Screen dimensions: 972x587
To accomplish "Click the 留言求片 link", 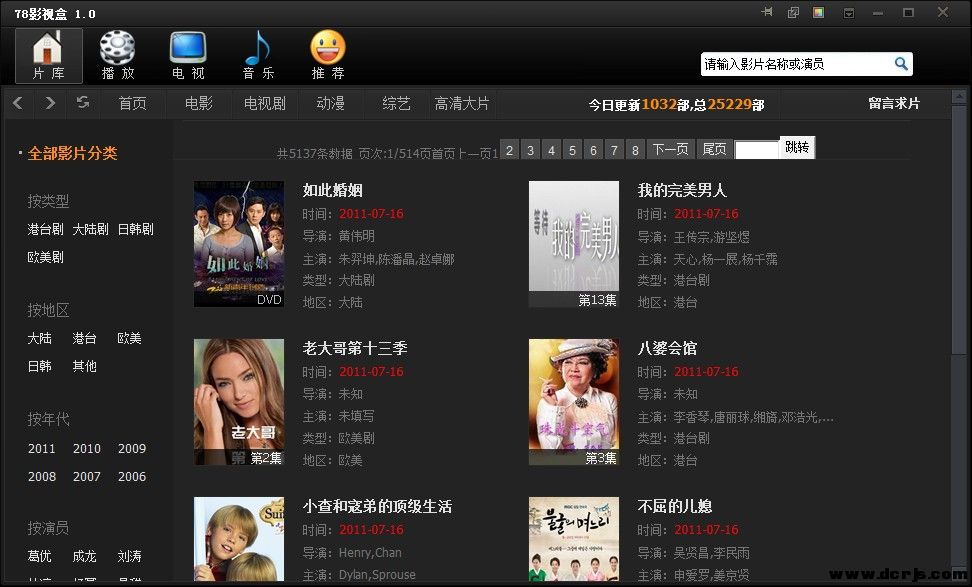I will click(894, 104).
